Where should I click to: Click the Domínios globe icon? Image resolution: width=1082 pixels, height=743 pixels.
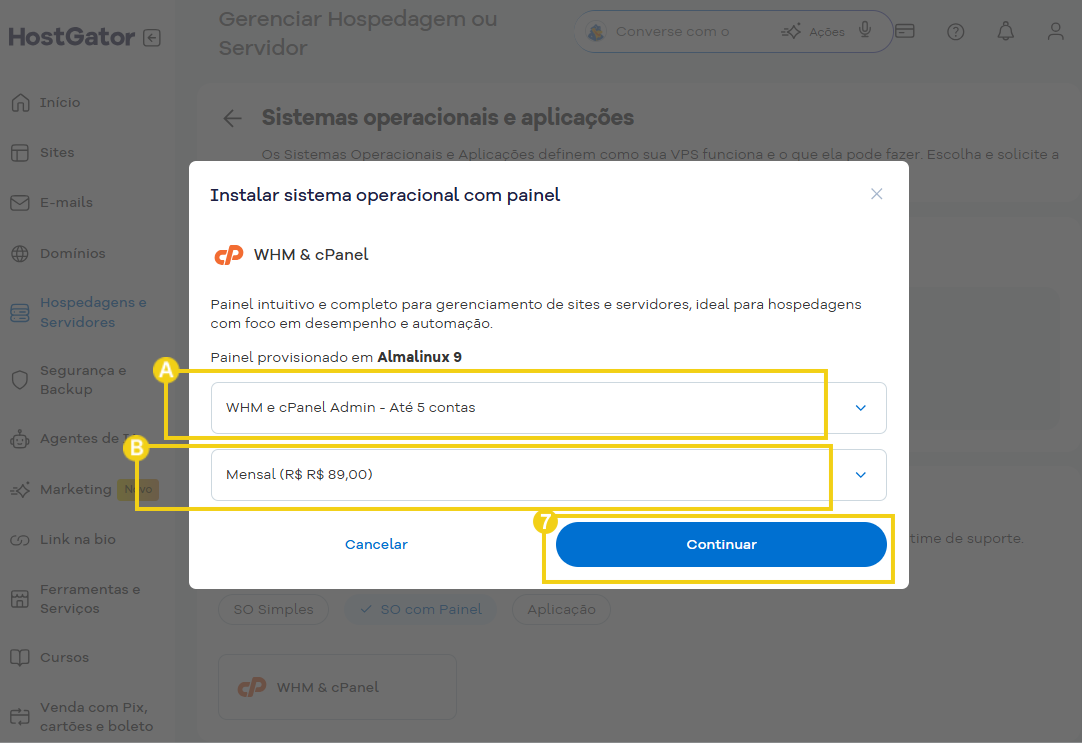click(20, 253)
